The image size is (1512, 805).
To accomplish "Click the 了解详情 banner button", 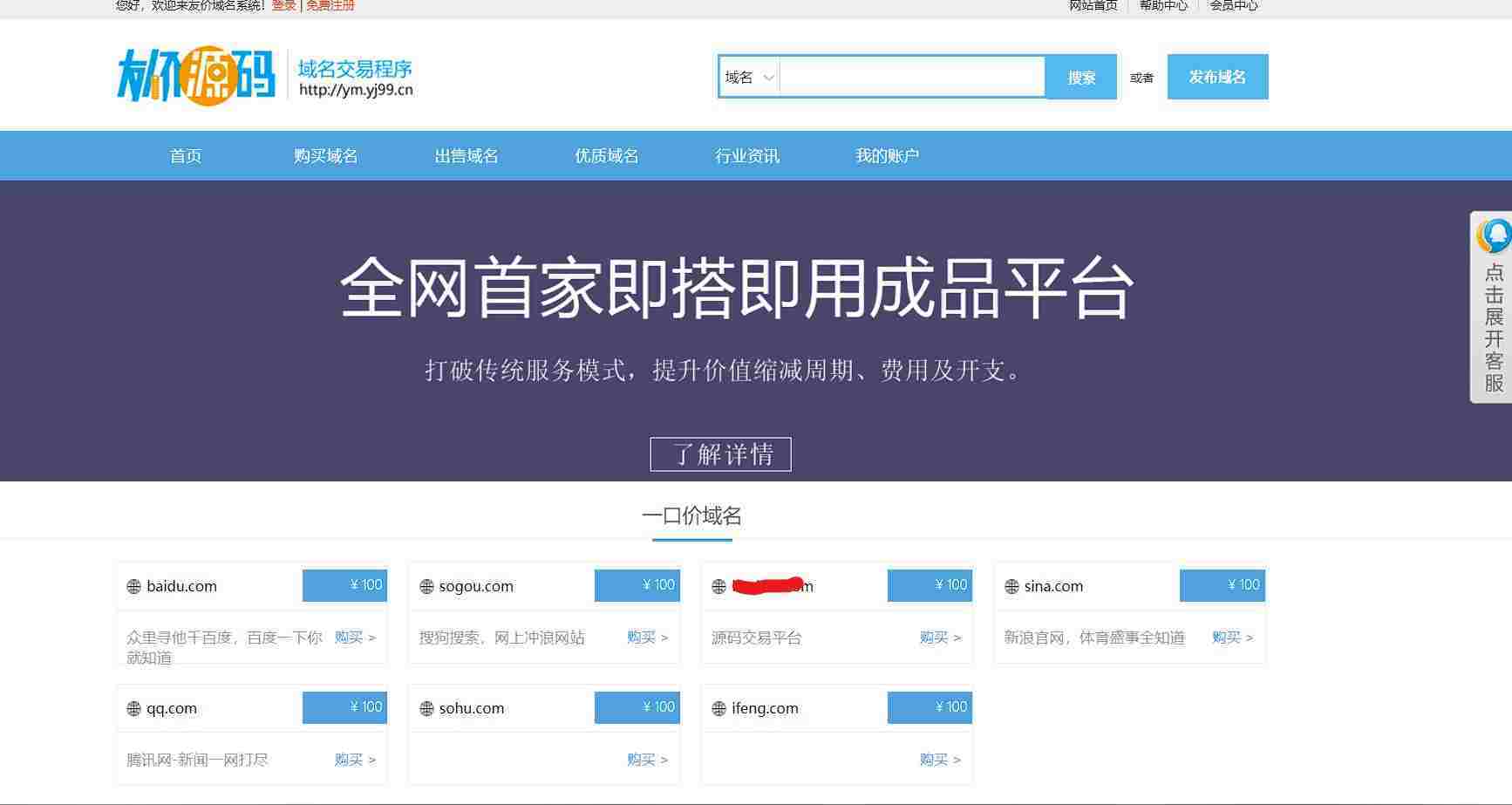I will click(x=721, y=454).
